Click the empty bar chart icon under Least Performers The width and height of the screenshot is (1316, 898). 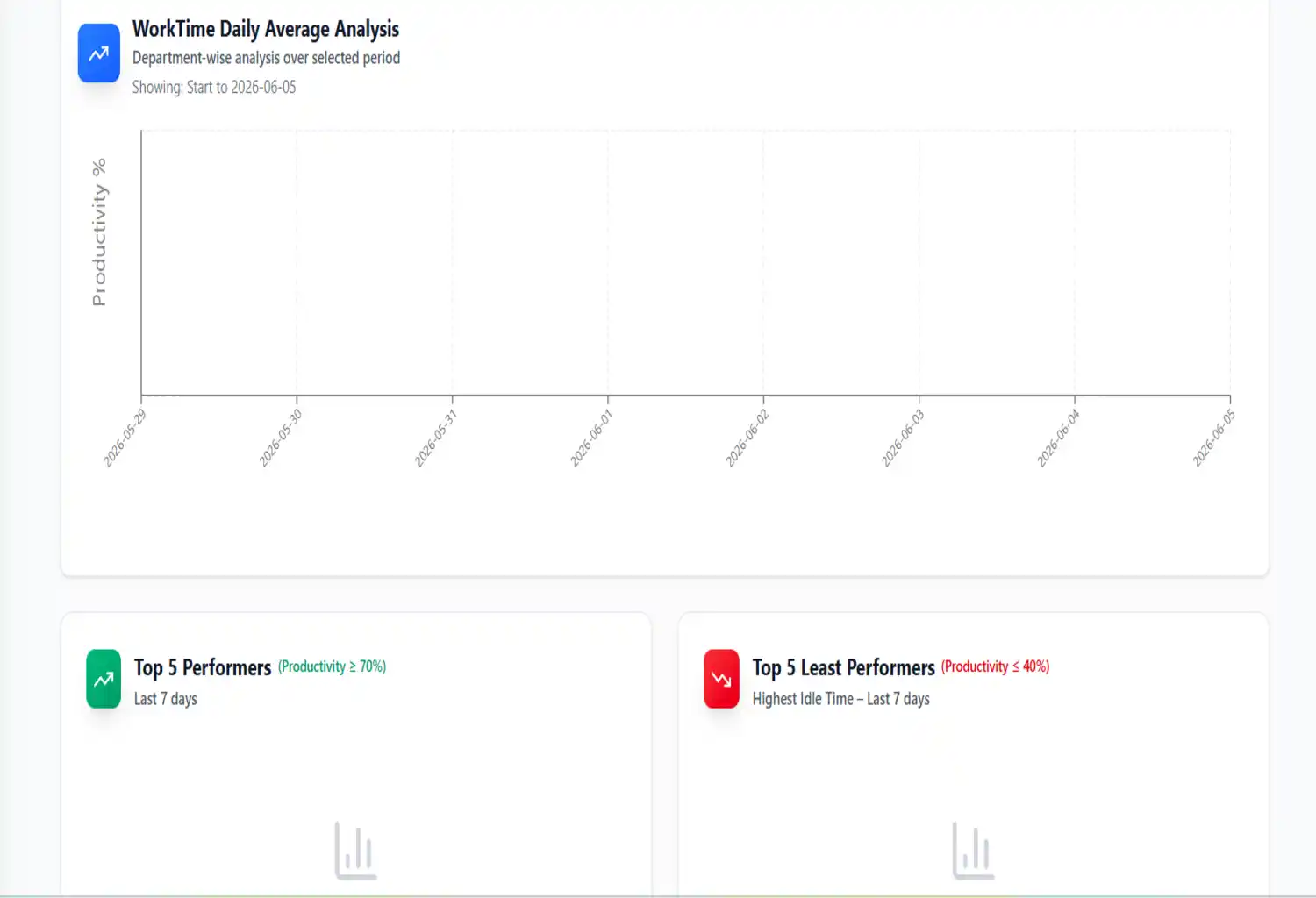973,851
